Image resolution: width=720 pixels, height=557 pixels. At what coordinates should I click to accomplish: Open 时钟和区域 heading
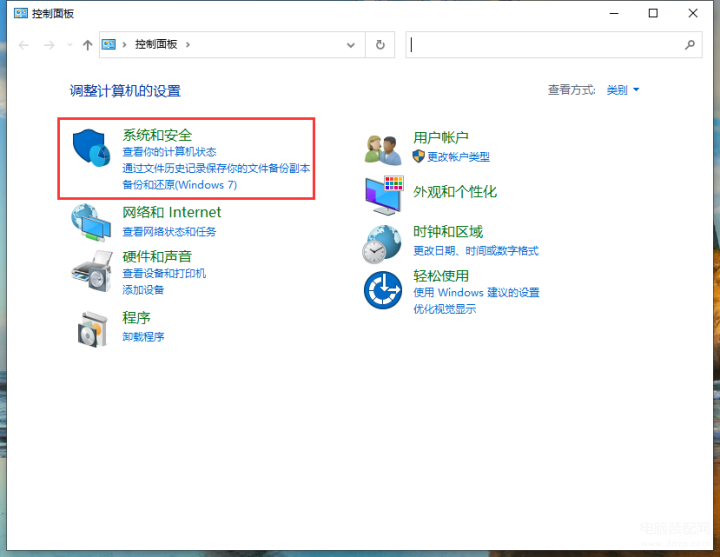448,231
